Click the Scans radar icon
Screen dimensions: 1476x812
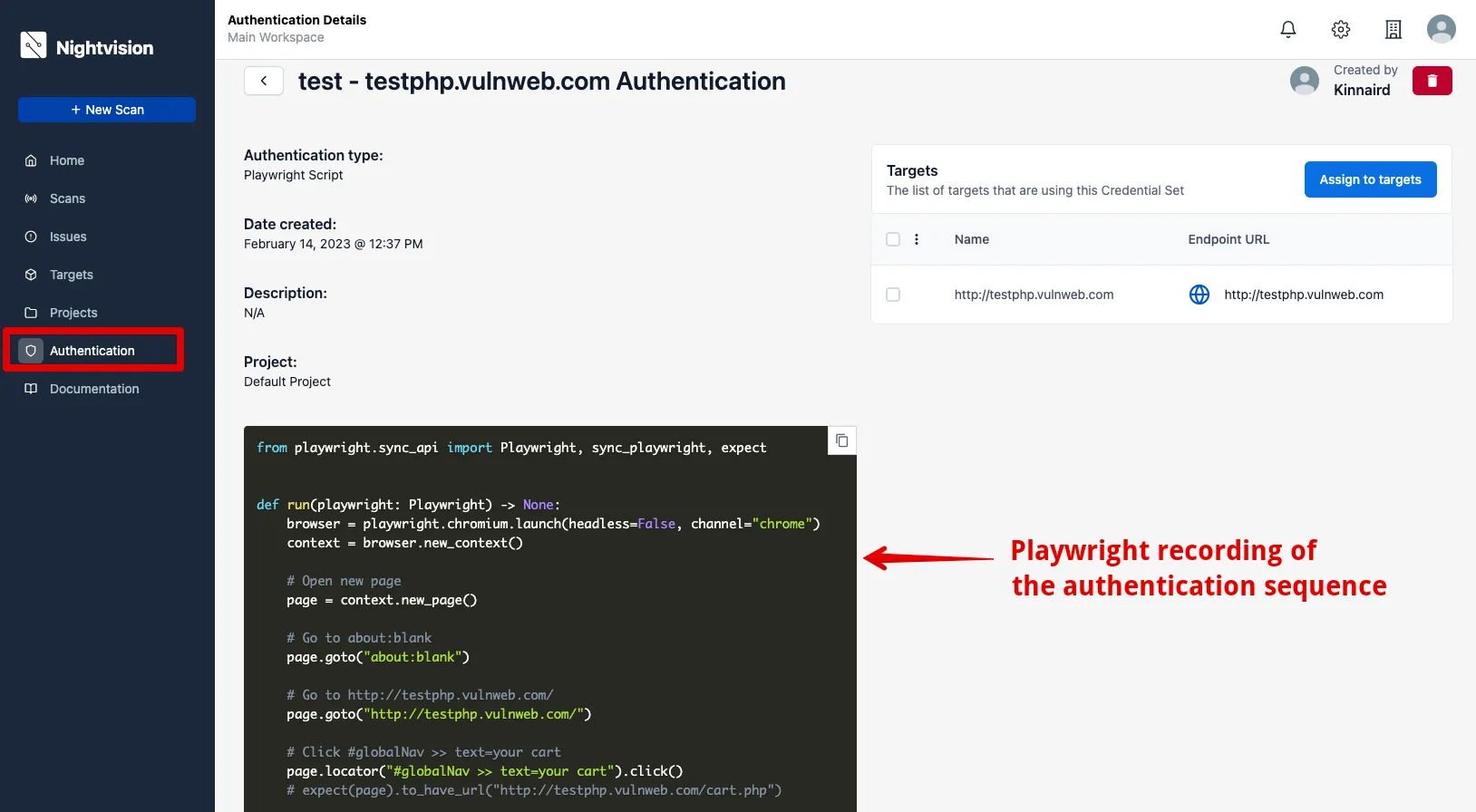pyautogui.click(x=31, y=198)
